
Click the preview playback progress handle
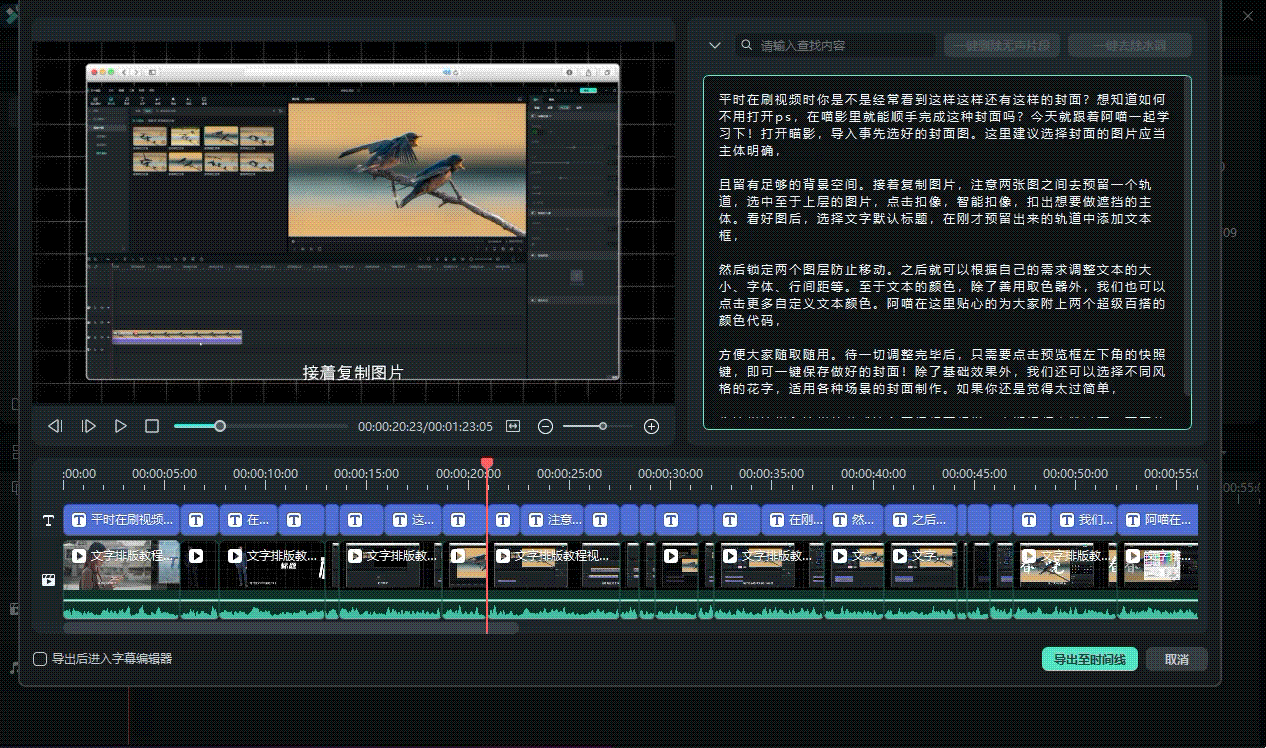[x=220, y=426]
